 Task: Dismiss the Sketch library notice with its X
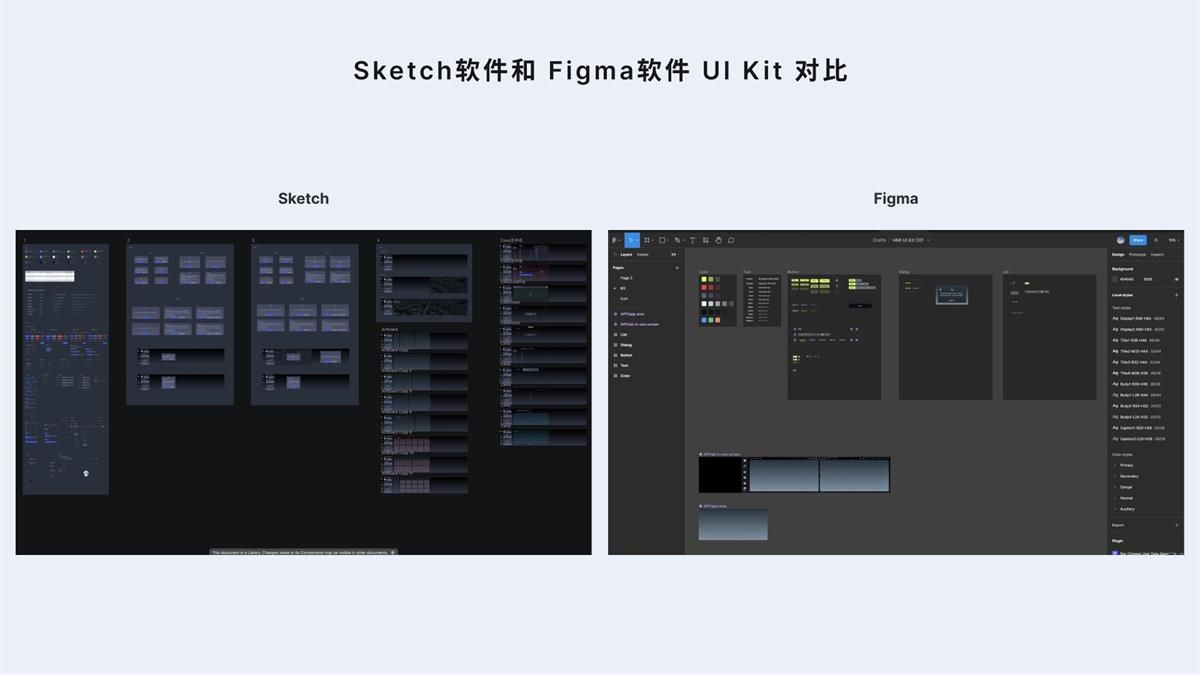click(x=393, y=552)
